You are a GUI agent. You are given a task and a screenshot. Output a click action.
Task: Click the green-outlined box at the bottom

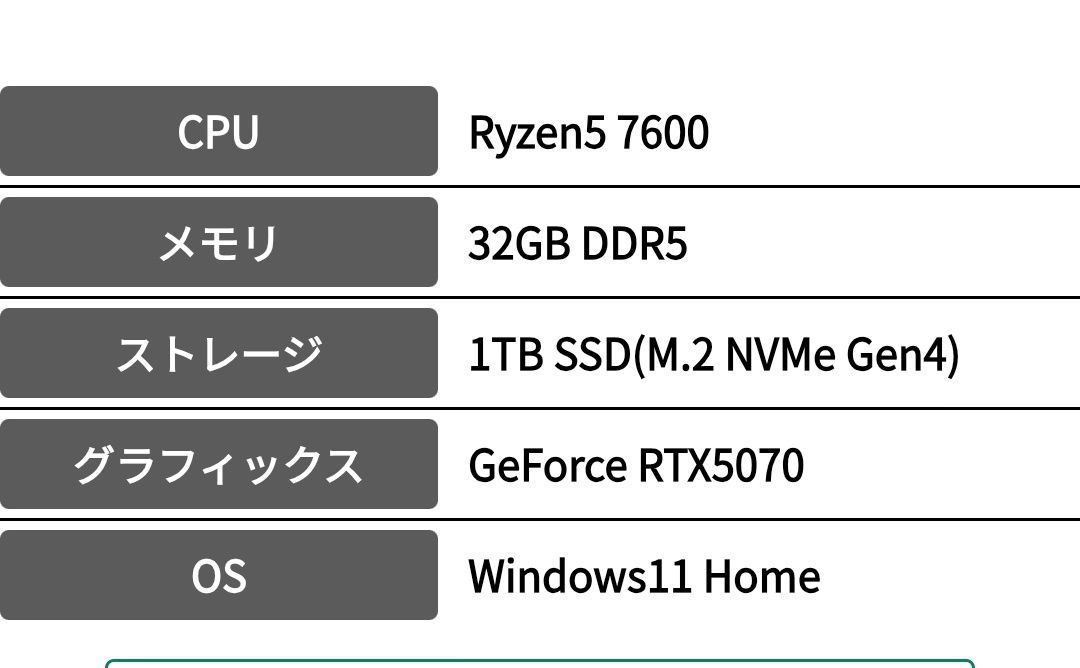click(x=540, y=663)
